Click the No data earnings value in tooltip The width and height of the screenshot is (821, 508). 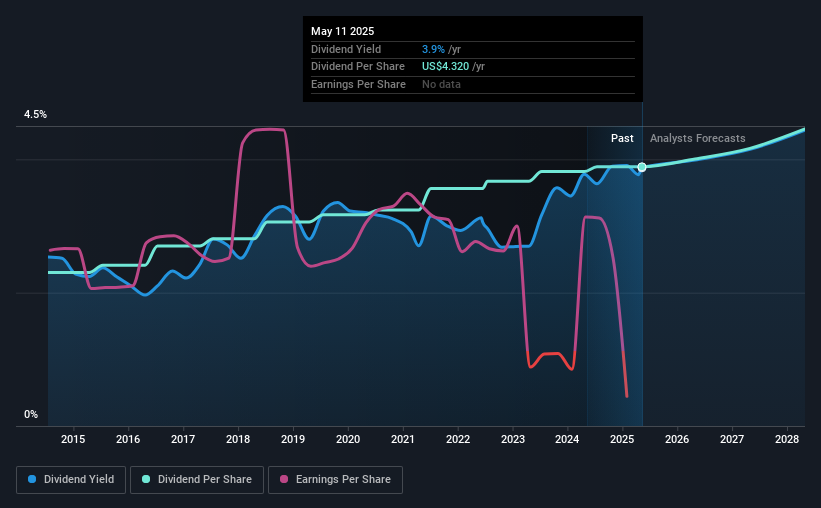tap(441, 84)
